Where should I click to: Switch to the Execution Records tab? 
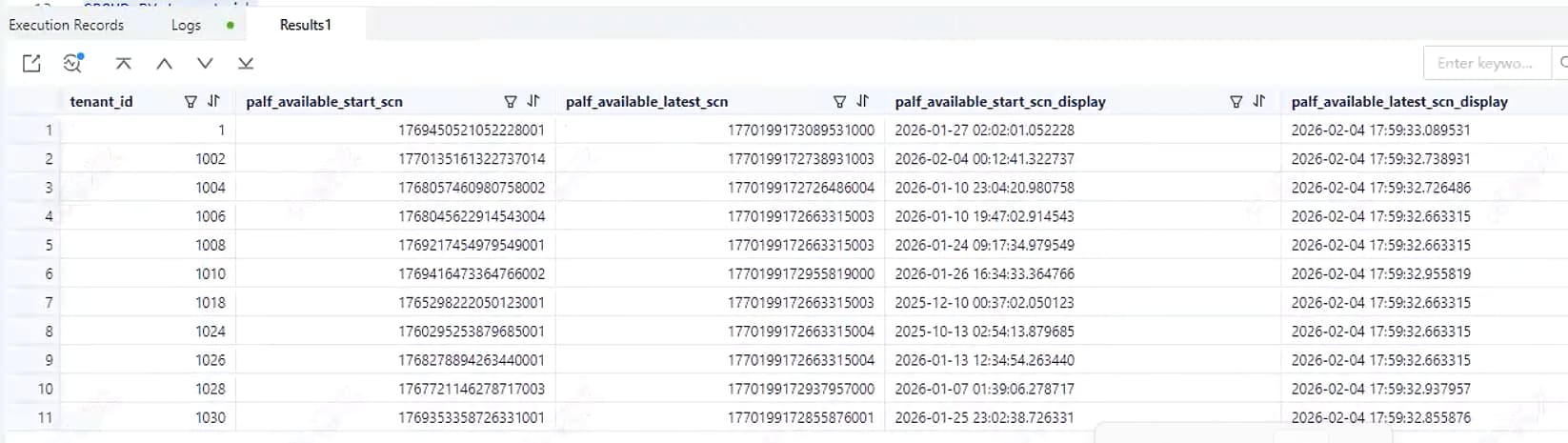click(x=67, y=25)
